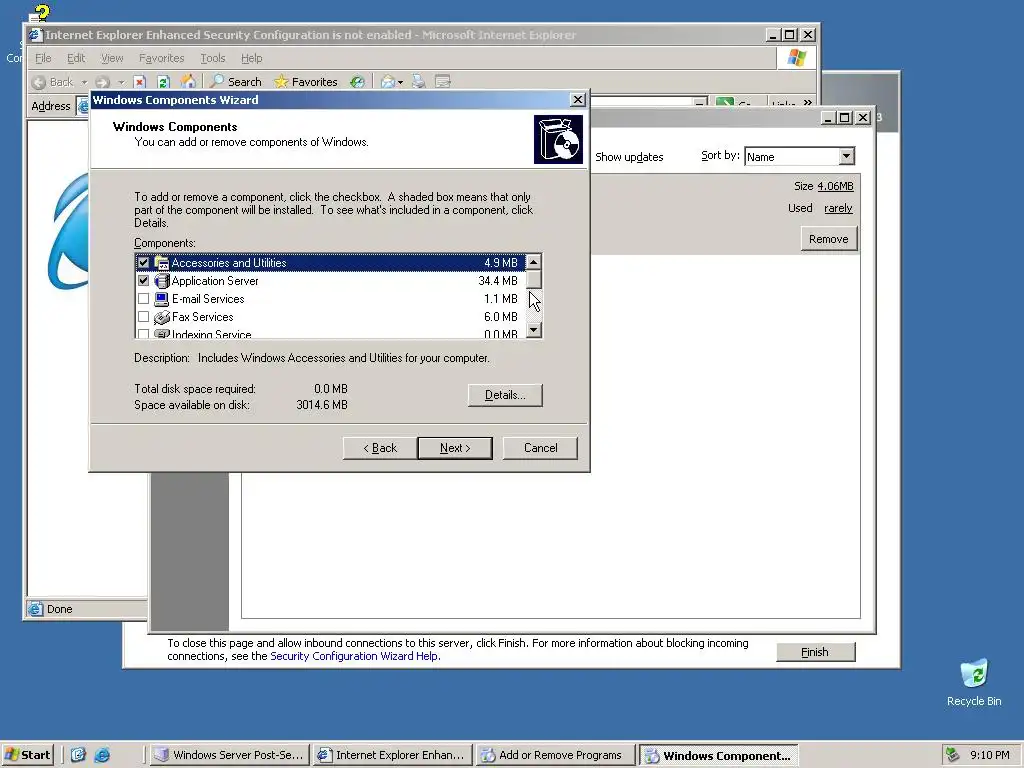Viewport: 1024px width, 768px height.
Task: Open the Edit menu in Internet Explorer
Action: click(76, 58)
